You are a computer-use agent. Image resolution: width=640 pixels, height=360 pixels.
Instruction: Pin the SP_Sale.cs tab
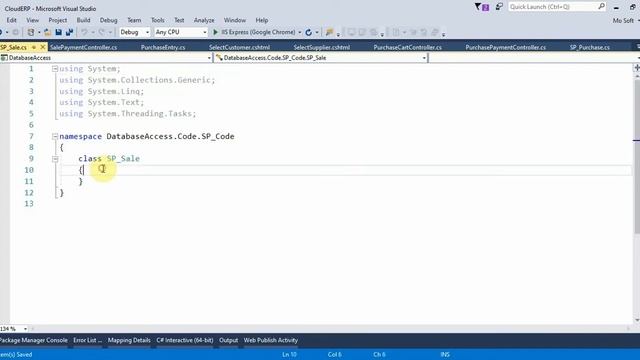(x=34, y=47)
